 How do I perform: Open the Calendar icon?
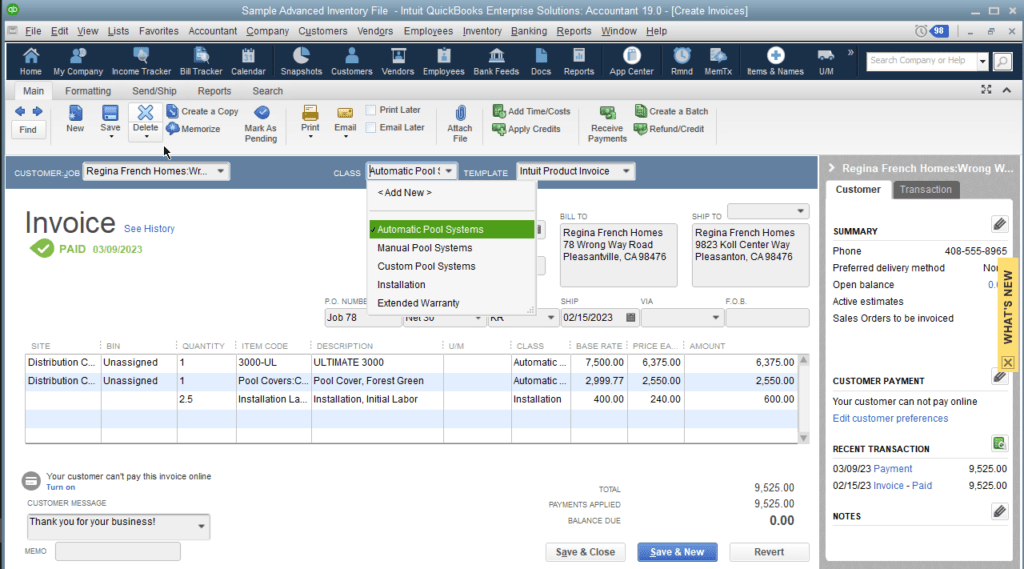(x=248, y=61)
